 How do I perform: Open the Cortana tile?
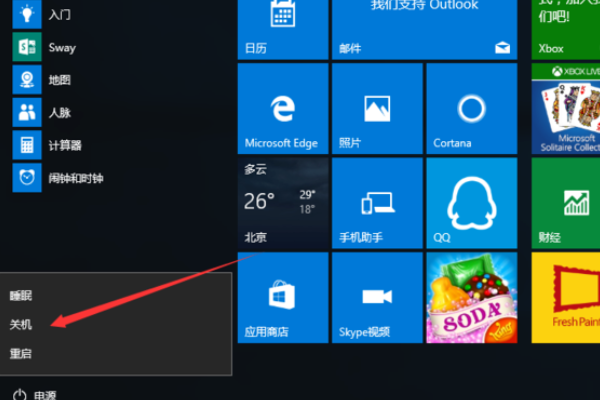472,109
